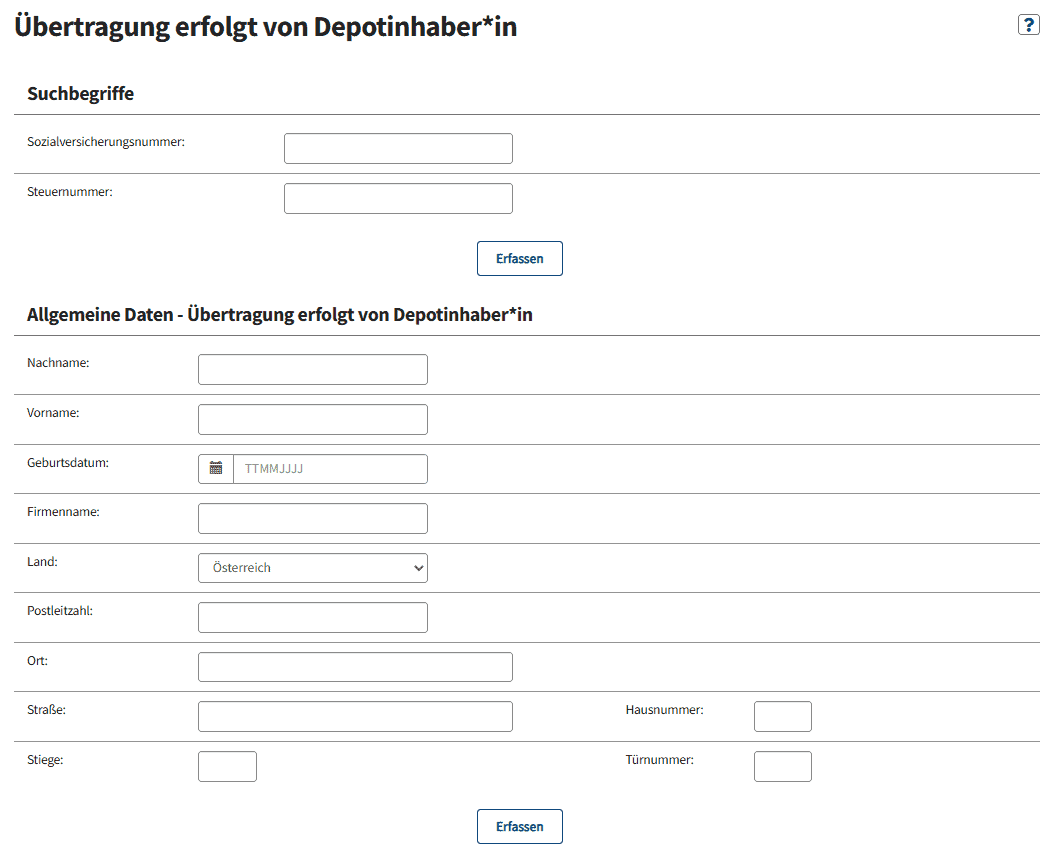Select the Vorname text field

313,419
